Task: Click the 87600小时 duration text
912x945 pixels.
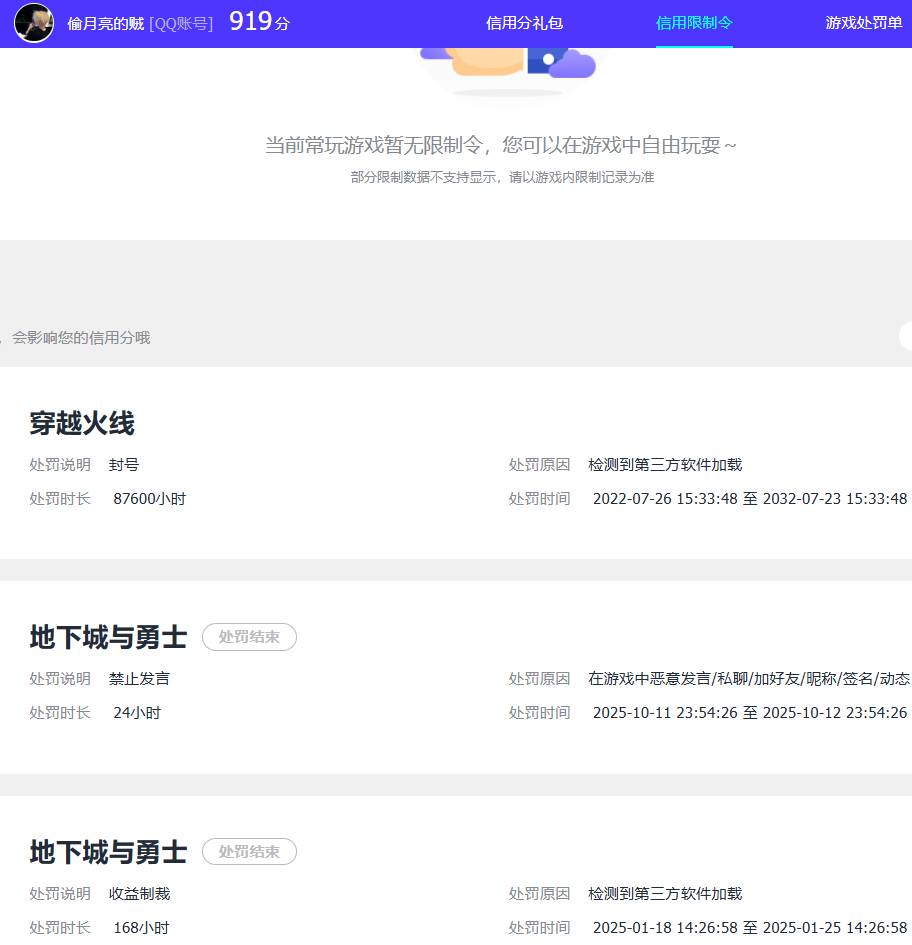Action: click(150, 498)
